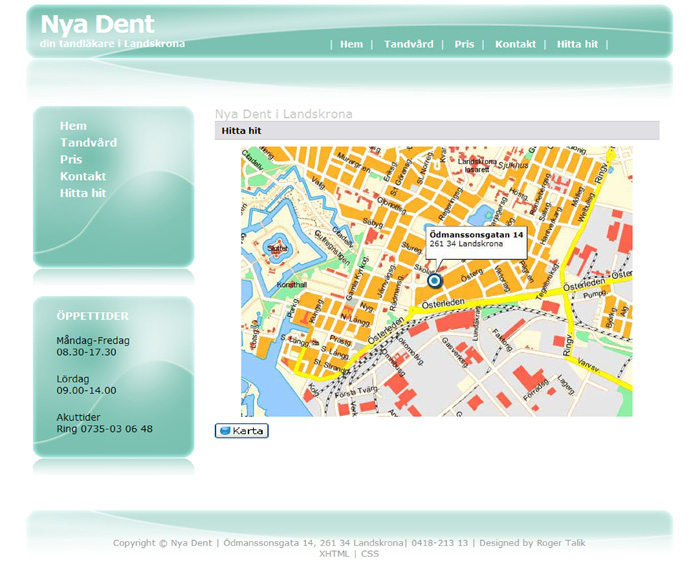Viewport: 700px width, 582px height.
Task: Visit Kontakt via the left sidebar
Action: click(83, 177)
